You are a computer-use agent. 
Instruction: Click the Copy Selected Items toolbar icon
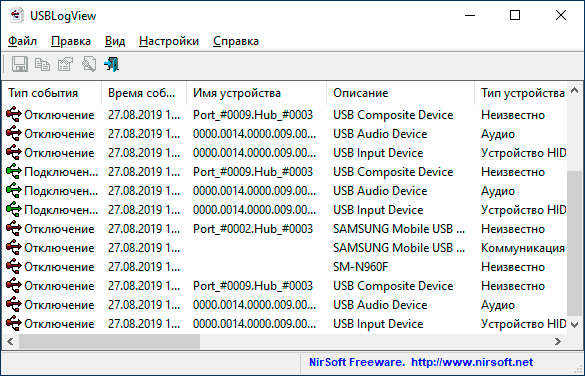click(x=43, y=64)
